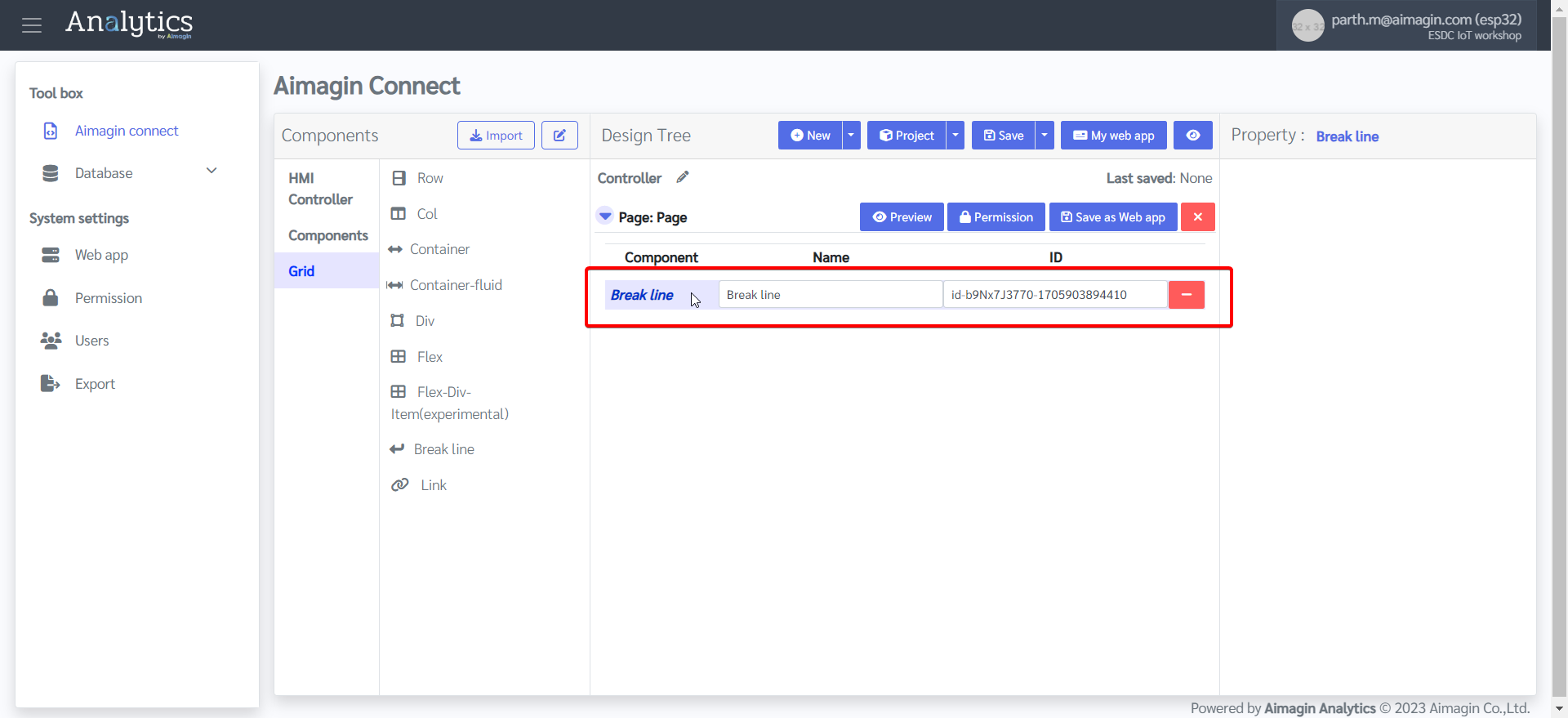The image size is (1568, 718).
Task: Click the Break line property link
Action: click(x=1347, y=136)
